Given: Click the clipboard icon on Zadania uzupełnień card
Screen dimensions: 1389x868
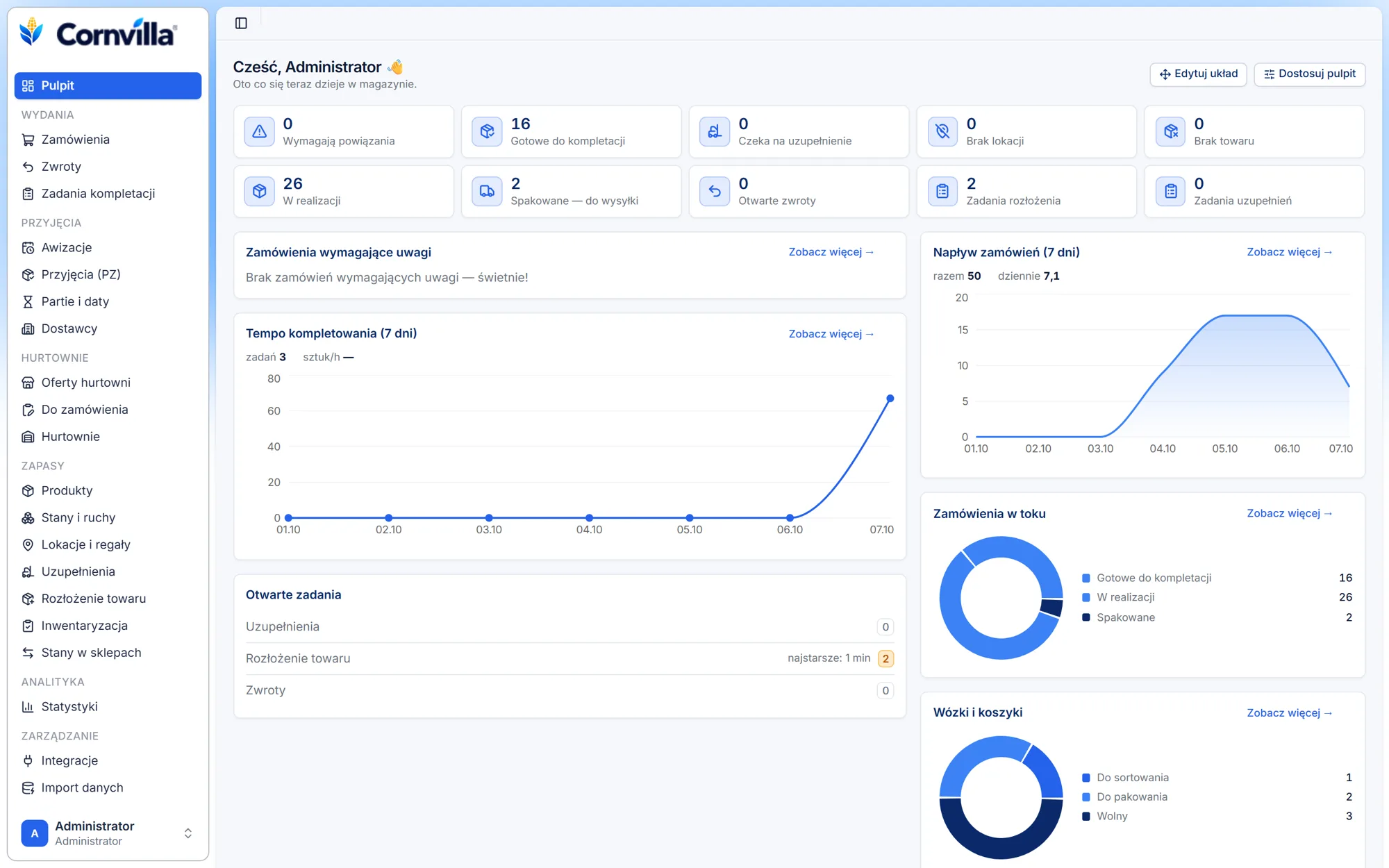Looking at the screenshot, I should 1170,191.
